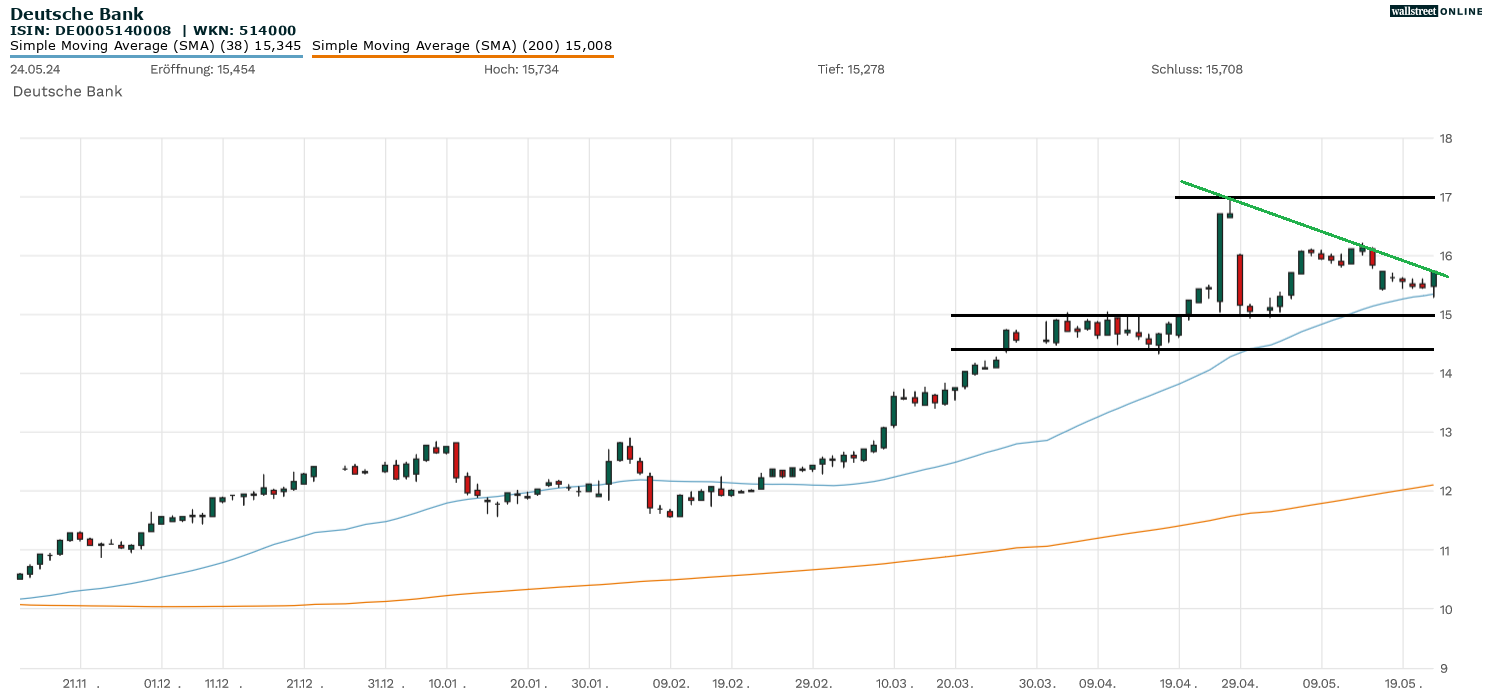The width and height of the screenshot is (1490, 689).
Task: Toggle the SMA (38) 15,345 legend
Action: 156,46
